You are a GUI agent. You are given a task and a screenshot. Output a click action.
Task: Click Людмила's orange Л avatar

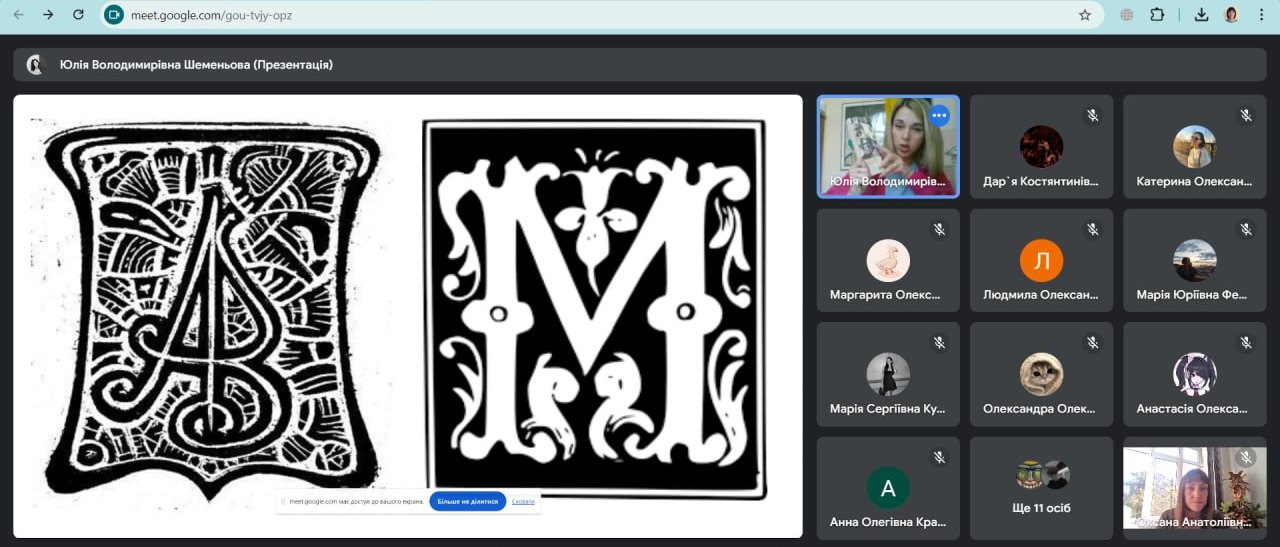click(1041, 261)
